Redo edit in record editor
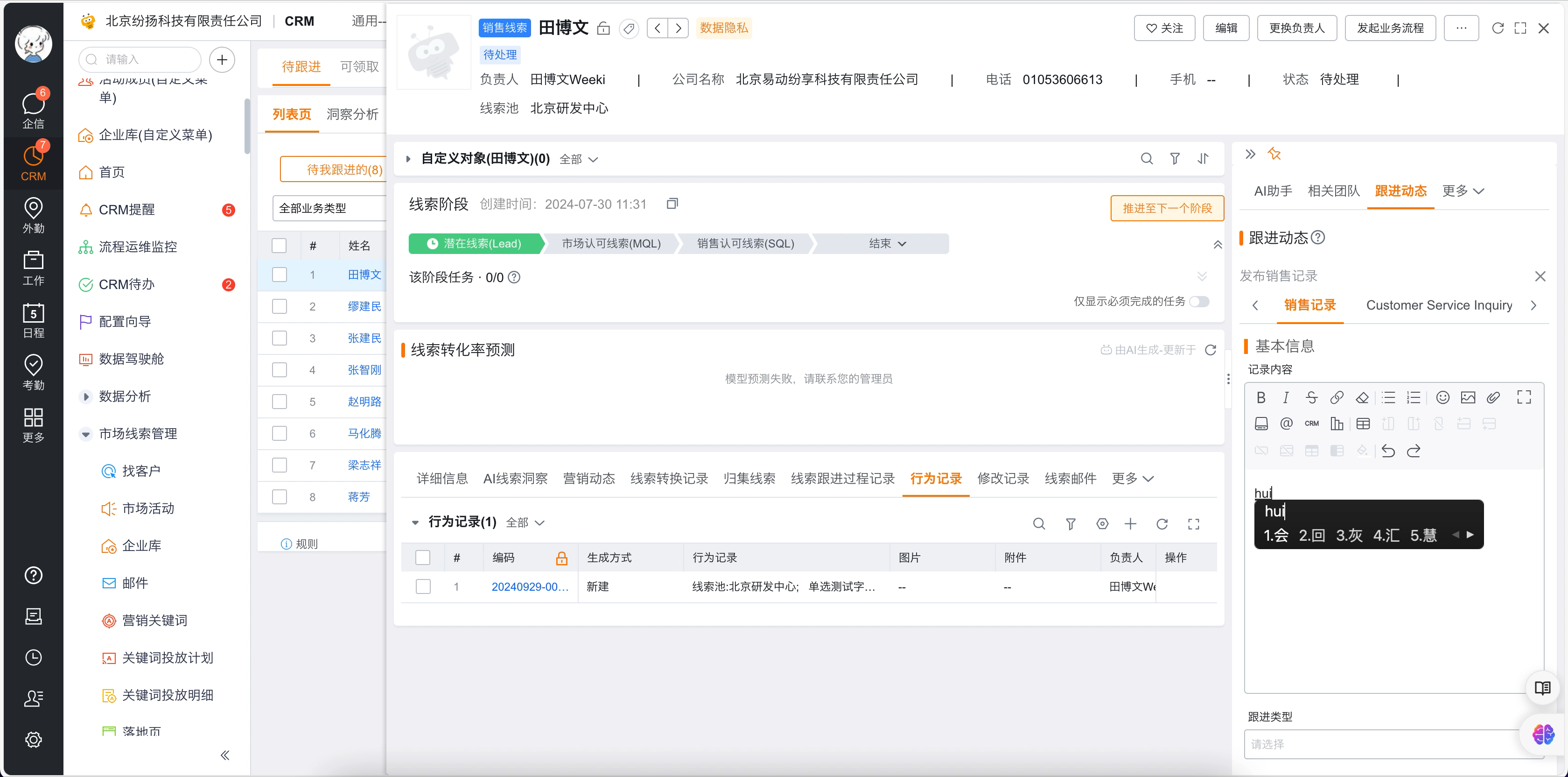The width and height of the screenshot is (1568, 777). pos(1414,451)
